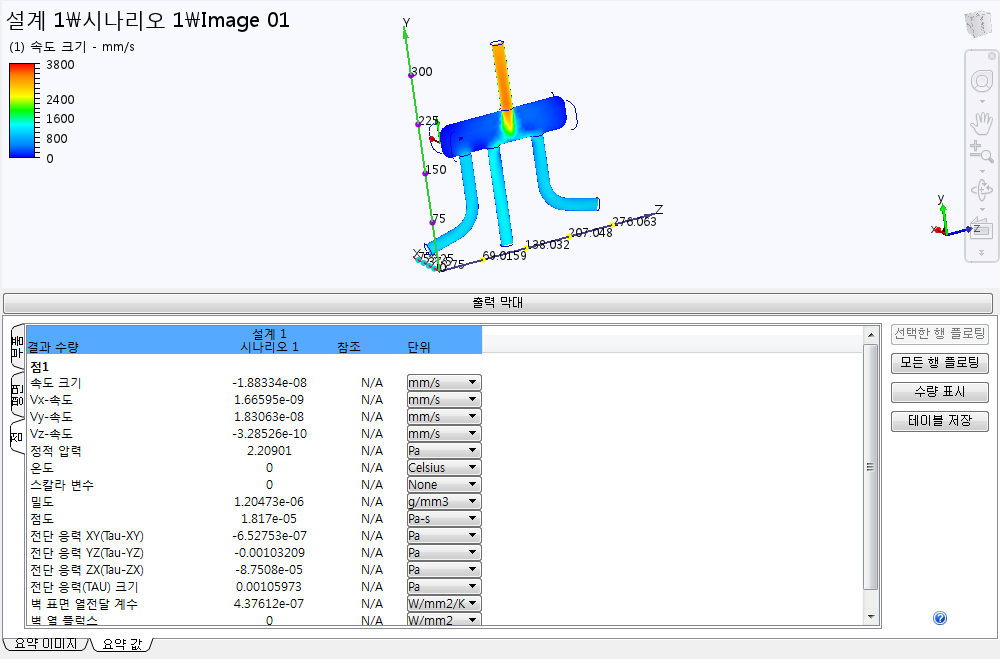Click the value 0.00105973 in the table
The width and height of the screenshot is (1000, 659).
pos(269,587)
